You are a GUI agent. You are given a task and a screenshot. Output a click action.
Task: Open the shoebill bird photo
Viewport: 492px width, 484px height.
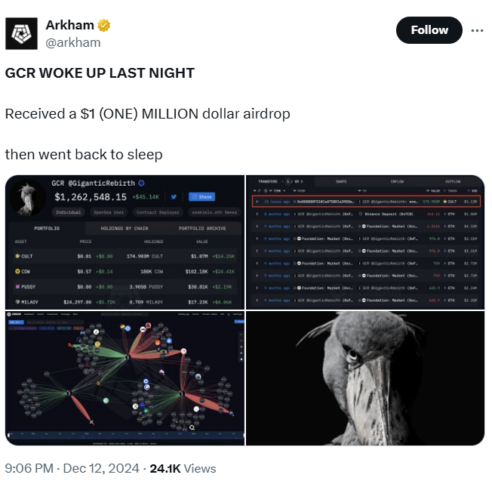point(365,378)
